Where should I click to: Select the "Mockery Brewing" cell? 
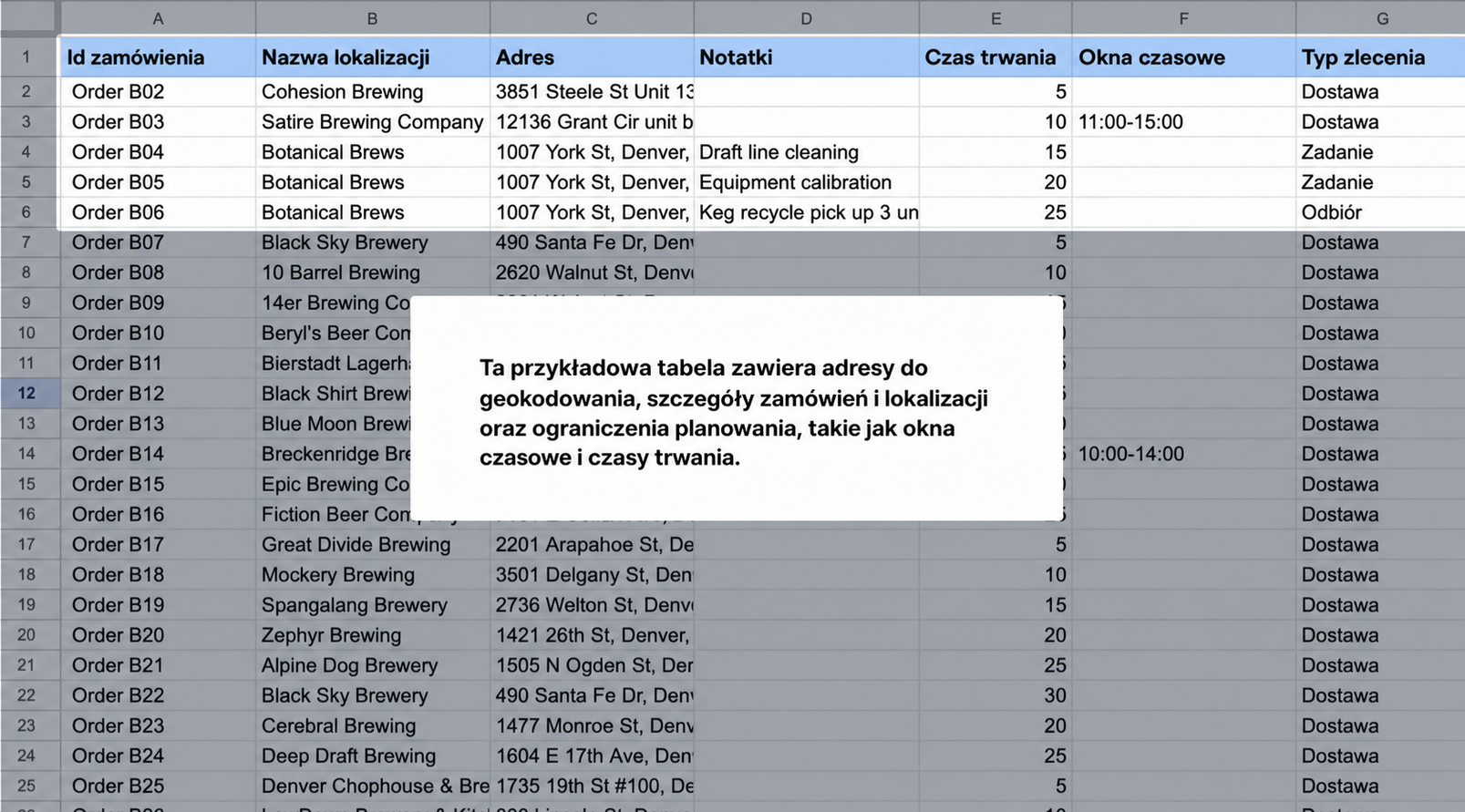click(x=372, y=575)
